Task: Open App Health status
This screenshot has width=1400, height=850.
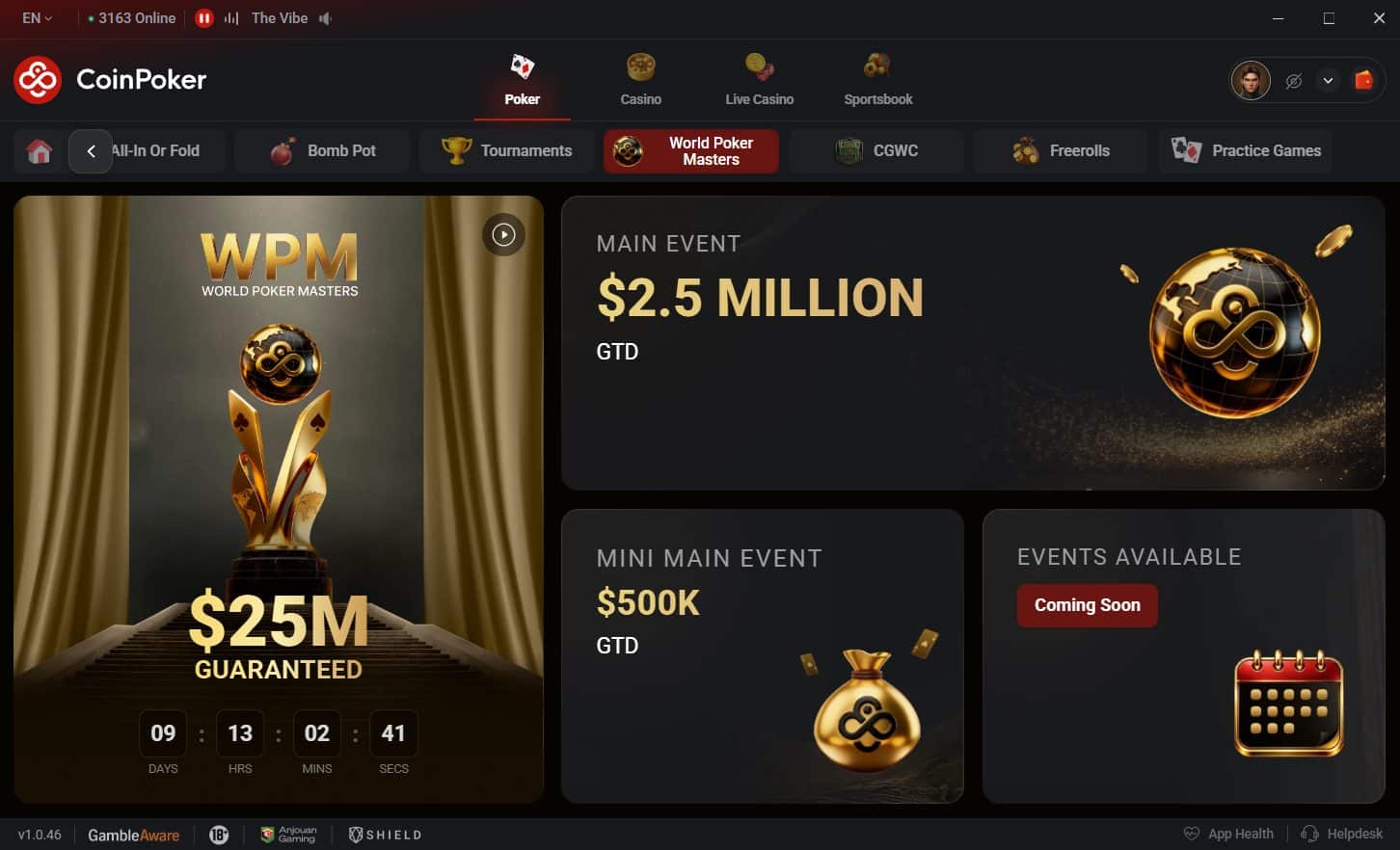Action: pyautogui.click(x=1228, y=834)
